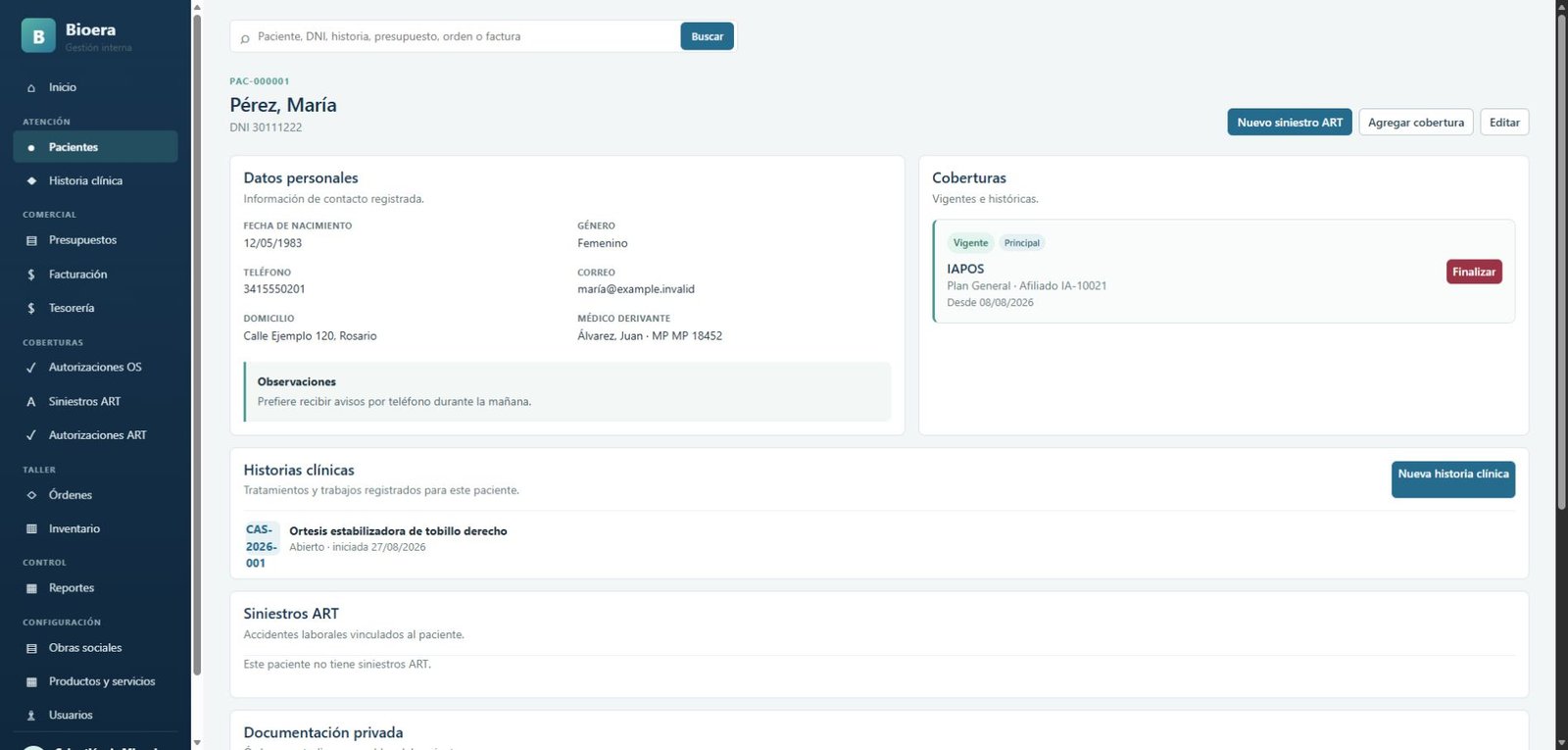Image resolution: width=1568 pixels, height=750 pixels.
Task: Click the birth date 12/05/1983
Action: (272, 243)
